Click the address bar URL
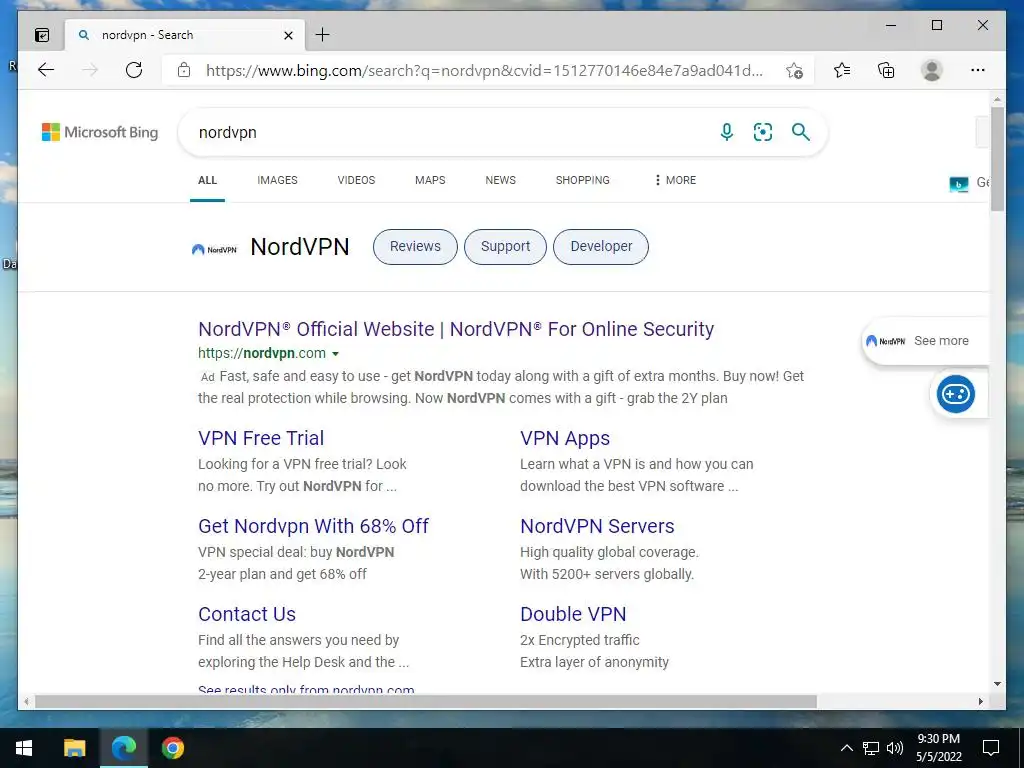 point(484,71)
